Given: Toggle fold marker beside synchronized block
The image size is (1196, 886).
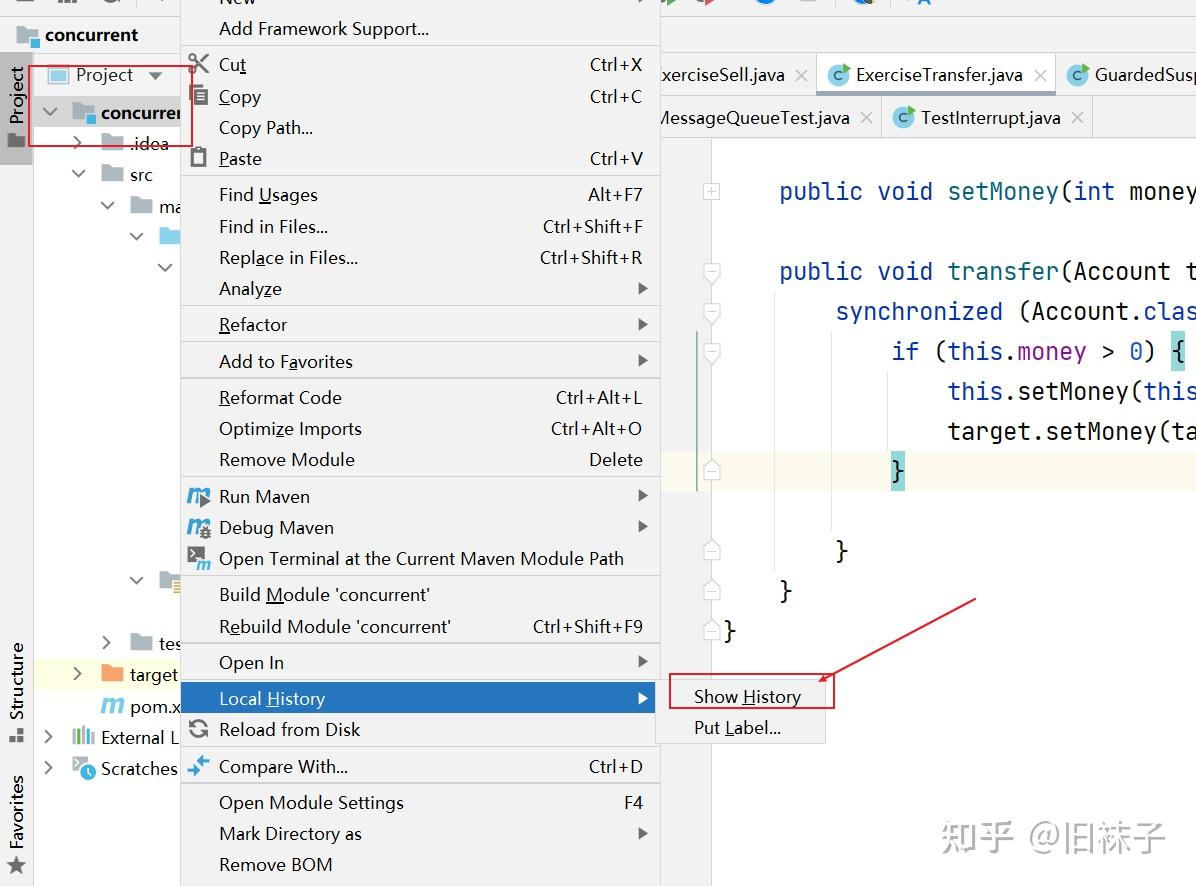Looking at the screenshot, I should coord(711,313).
